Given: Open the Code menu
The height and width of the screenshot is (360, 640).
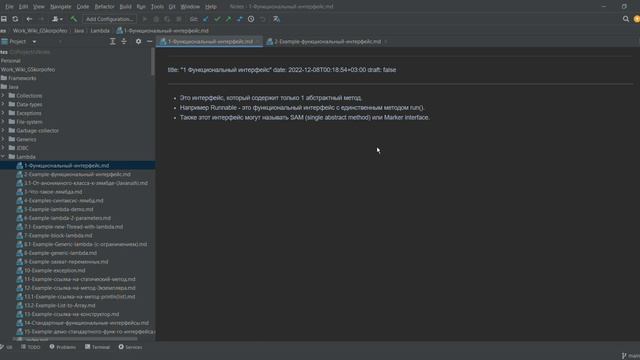Looking at the screenshot, I should coord(83,7).
